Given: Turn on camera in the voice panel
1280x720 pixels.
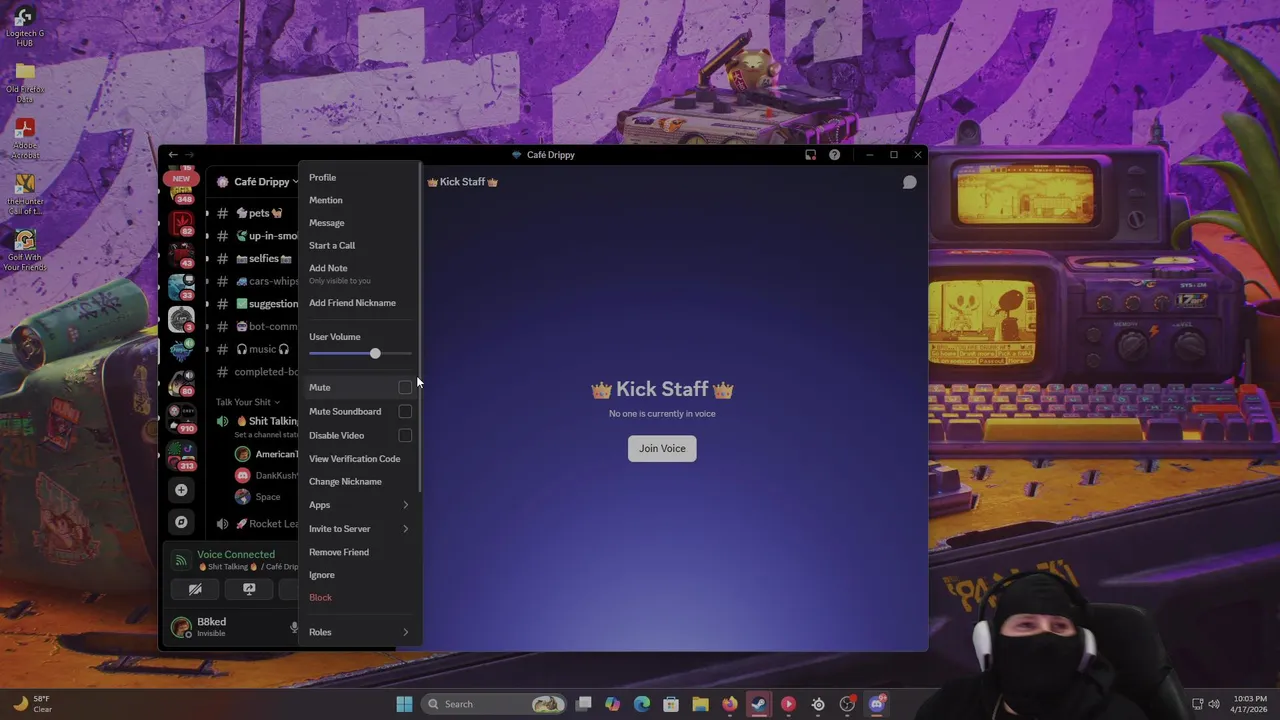Looking at the screenshot, I should [195, 589].
